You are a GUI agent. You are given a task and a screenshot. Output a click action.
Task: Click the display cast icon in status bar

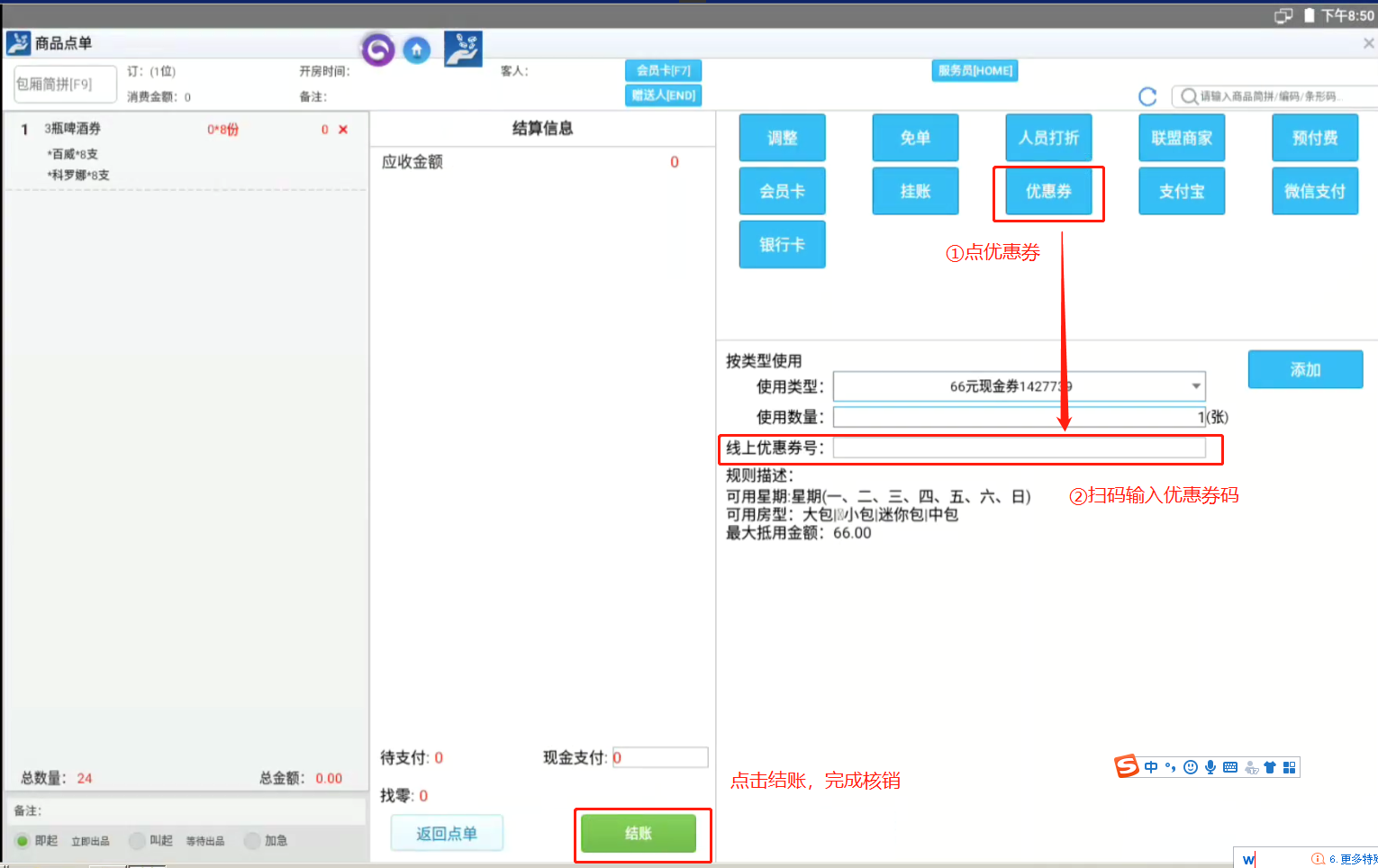tap(1283, 15)
